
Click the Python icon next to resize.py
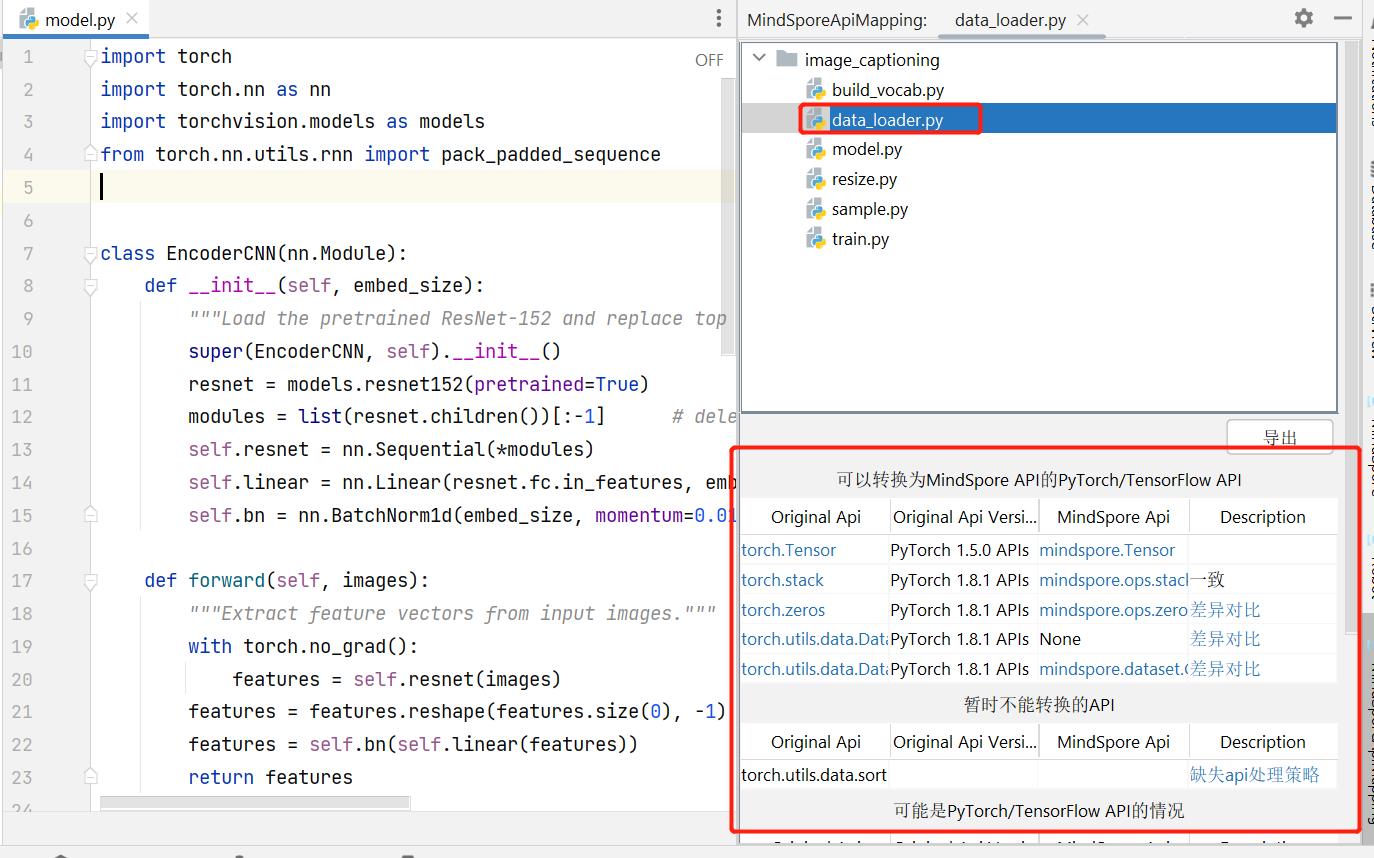(816, 180)
